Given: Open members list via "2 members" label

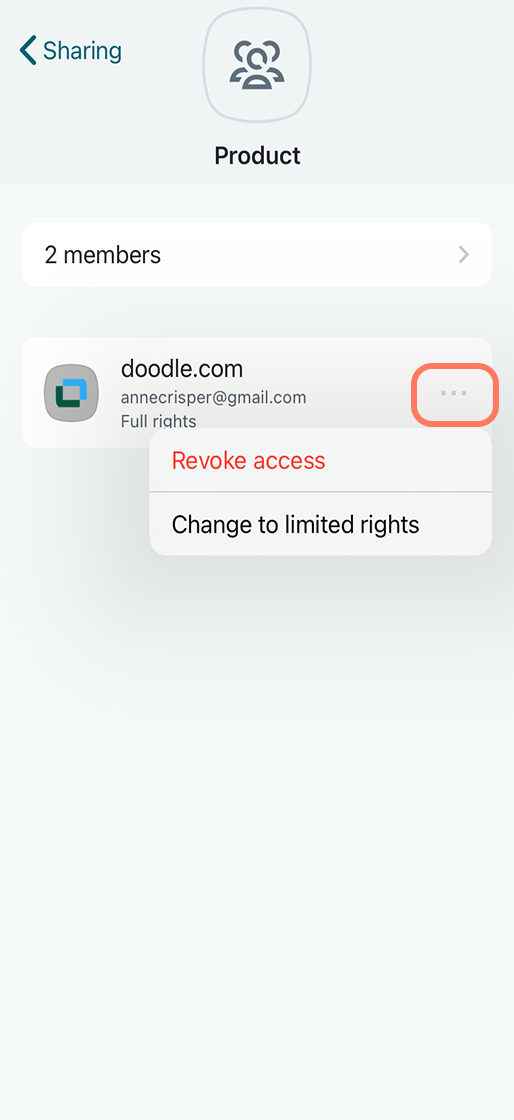Looking at the screenshot, I should point(103,254).
